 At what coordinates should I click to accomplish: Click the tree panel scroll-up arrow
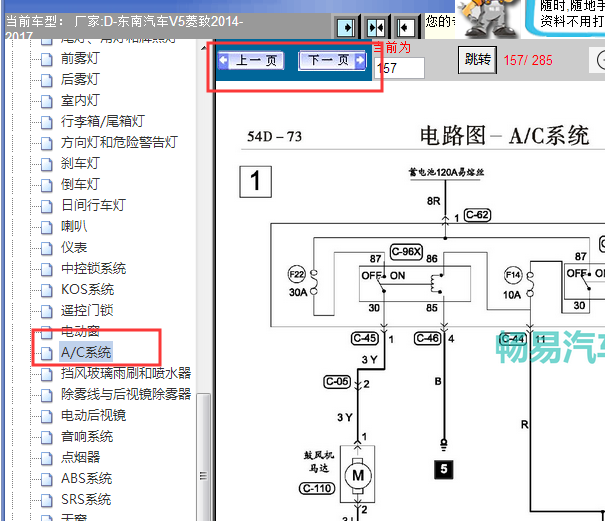(x=203, y=48)
